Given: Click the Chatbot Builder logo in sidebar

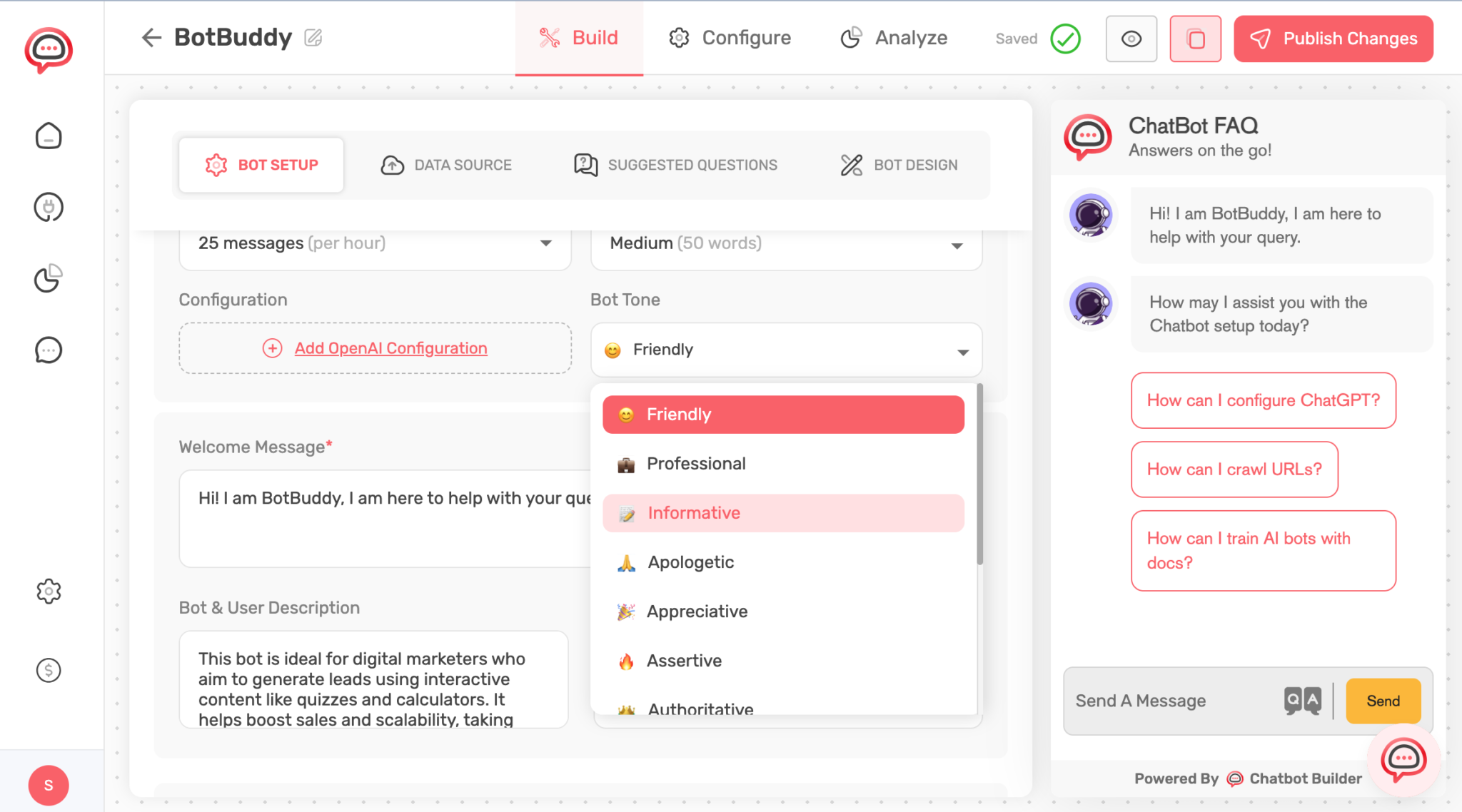Looking at the screenshot, I should (49, 49).
